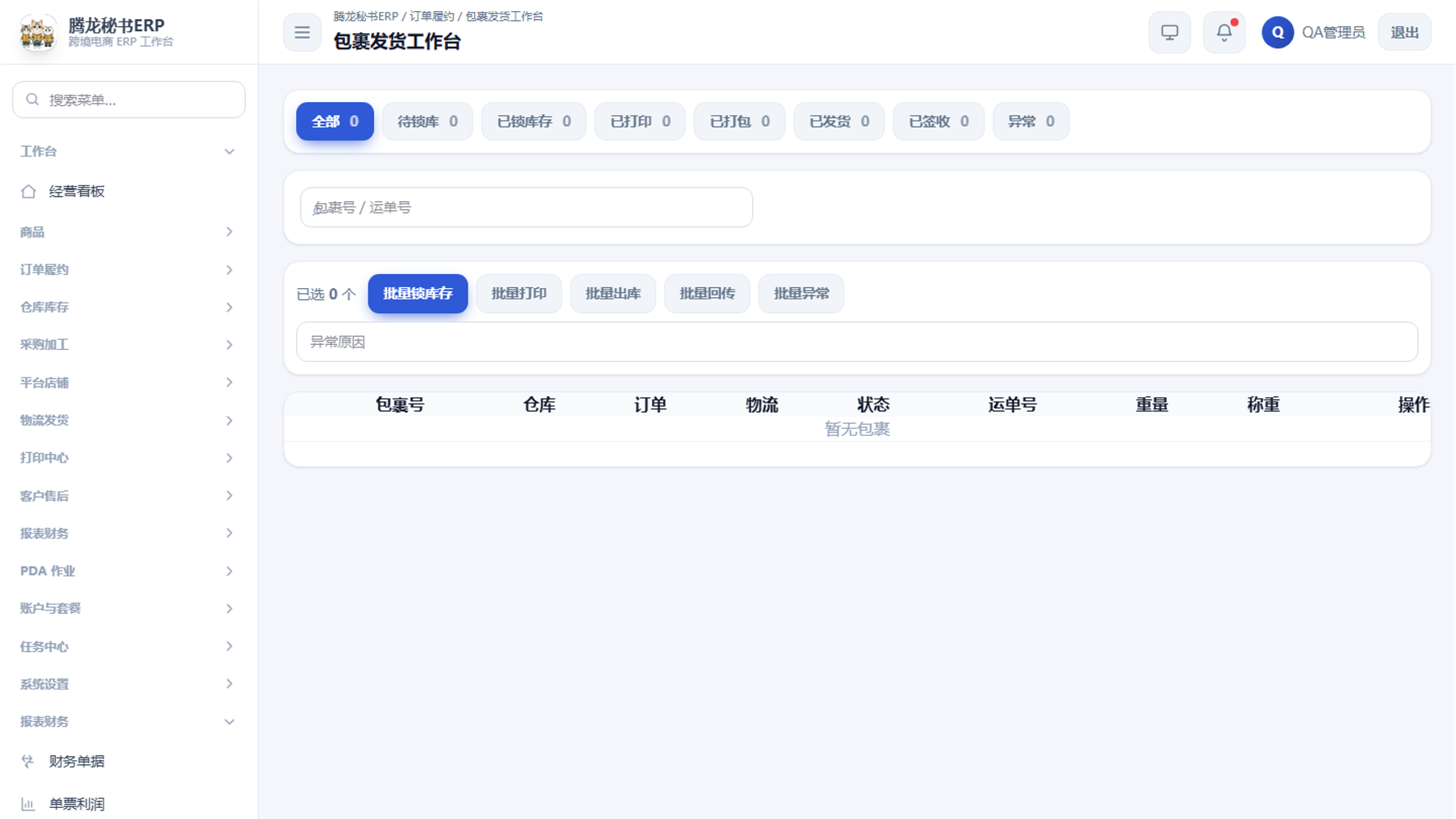This screenshot has height=819, width=1456.
Task: Open the monitor screen icon in header
Action: pyautogui.click(x=1169, y=32)
